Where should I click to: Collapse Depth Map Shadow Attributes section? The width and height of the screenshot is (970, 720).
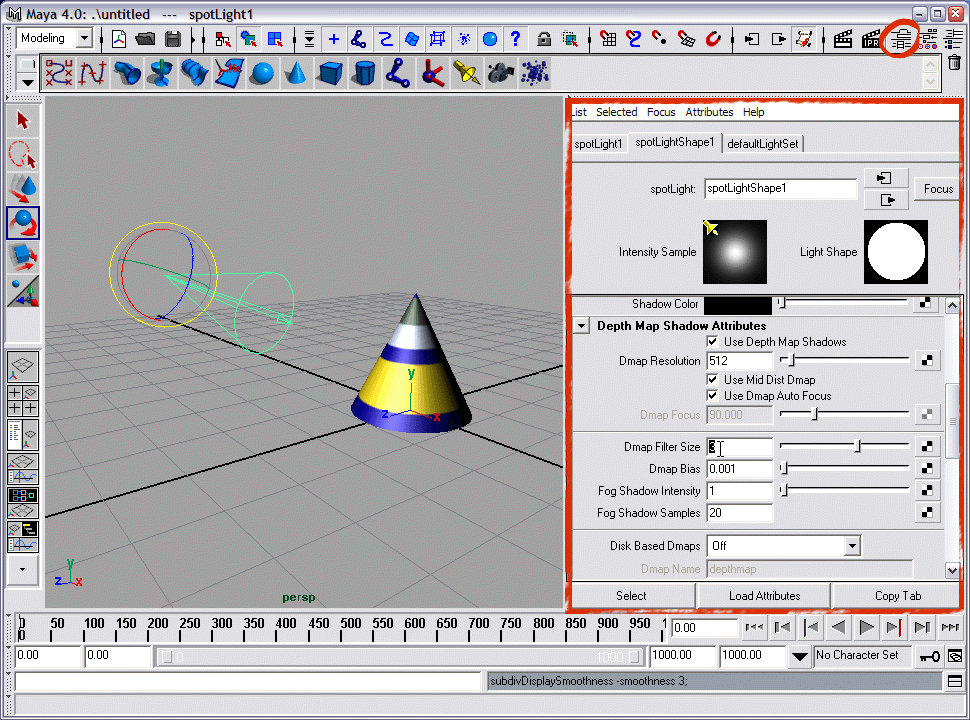tap(582, 326)
